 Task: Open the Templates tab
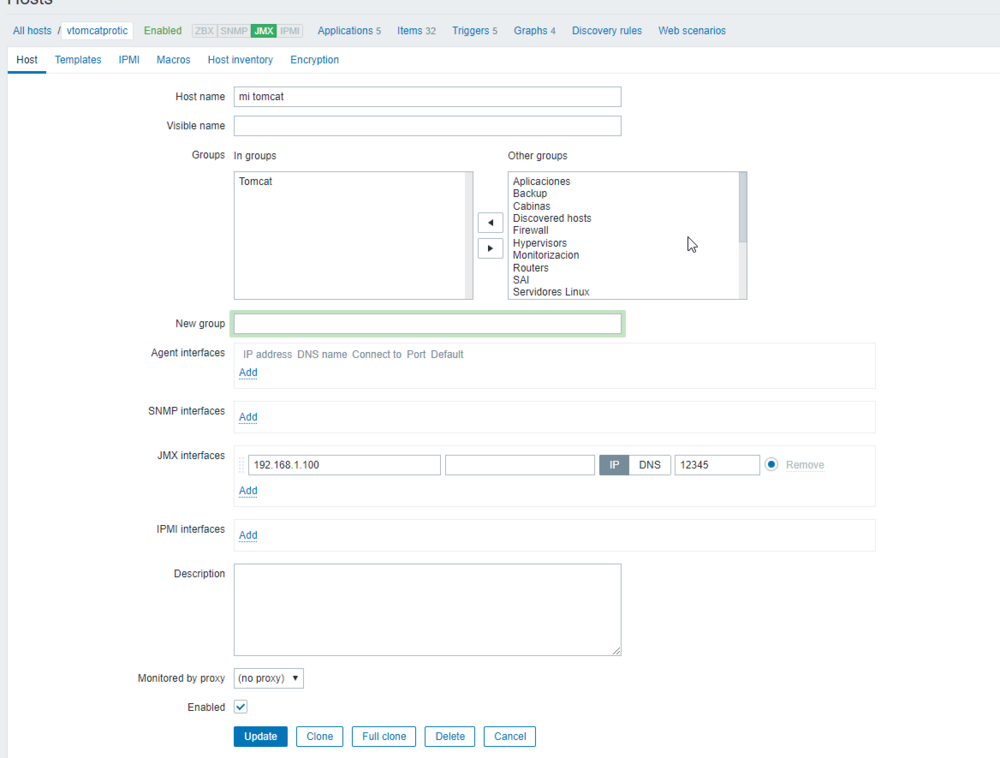tap(78, 60)
